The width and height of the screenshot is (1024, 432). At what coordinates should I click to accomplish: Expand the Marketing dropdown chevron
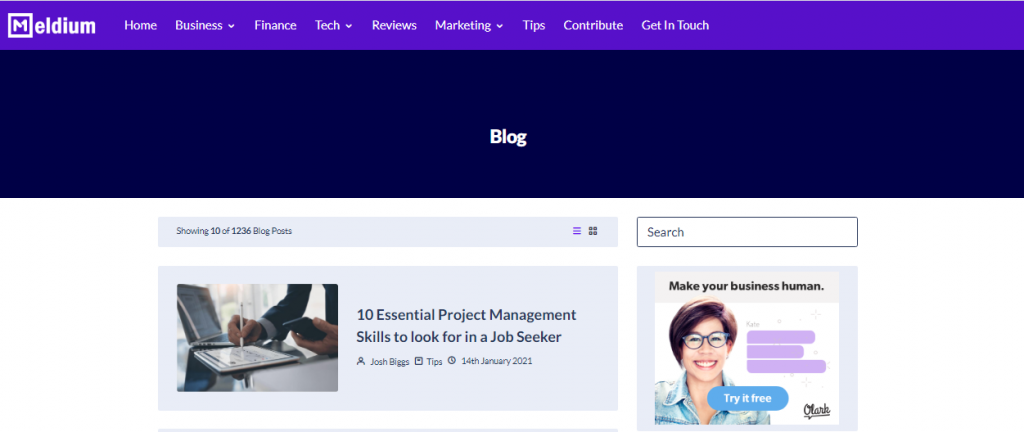click(x=500, y=27)
